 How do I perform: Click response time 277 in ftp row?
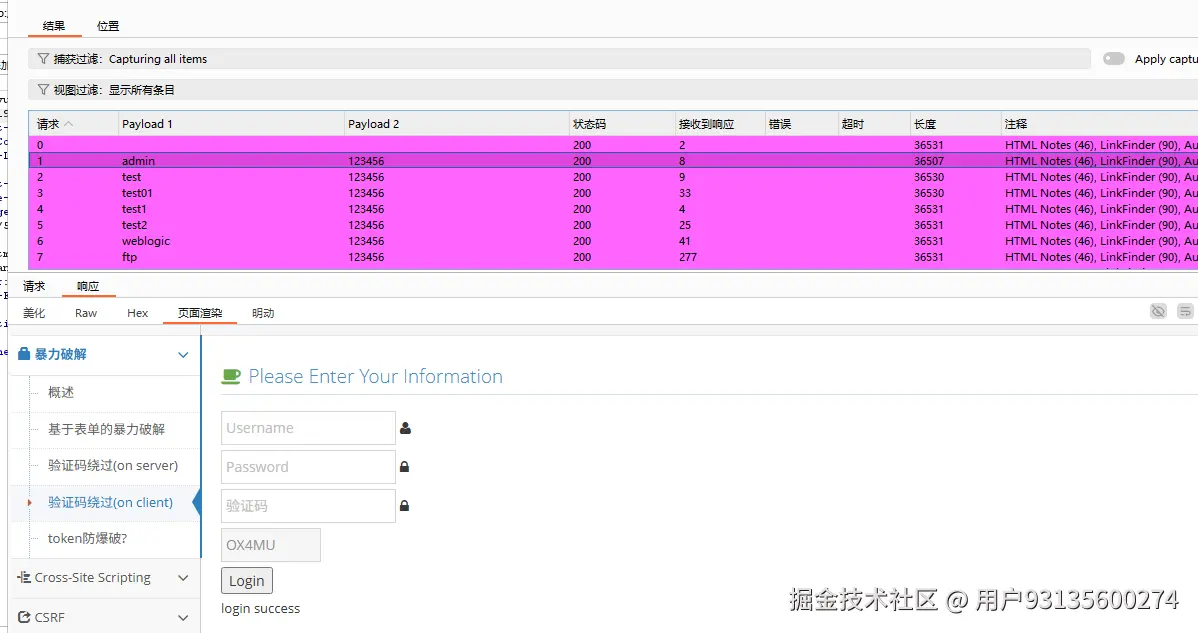[x=688, y=257]
